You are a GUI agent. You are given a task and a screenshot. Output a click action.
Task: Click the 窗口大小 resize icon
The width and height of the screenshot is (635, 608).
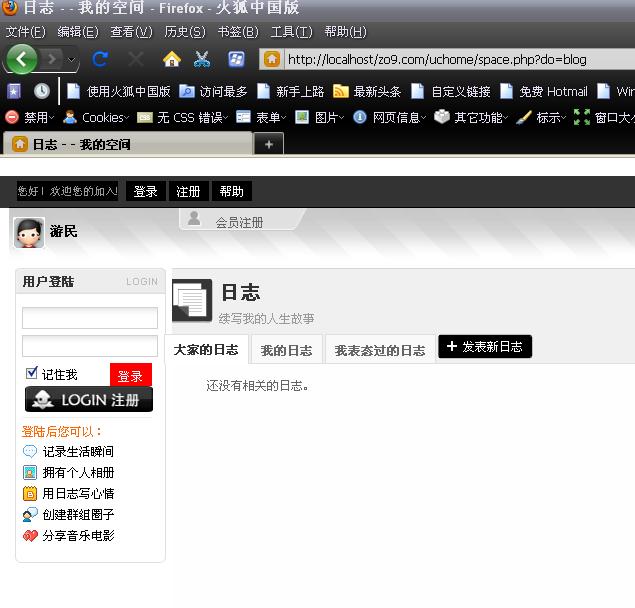point(582,117)
